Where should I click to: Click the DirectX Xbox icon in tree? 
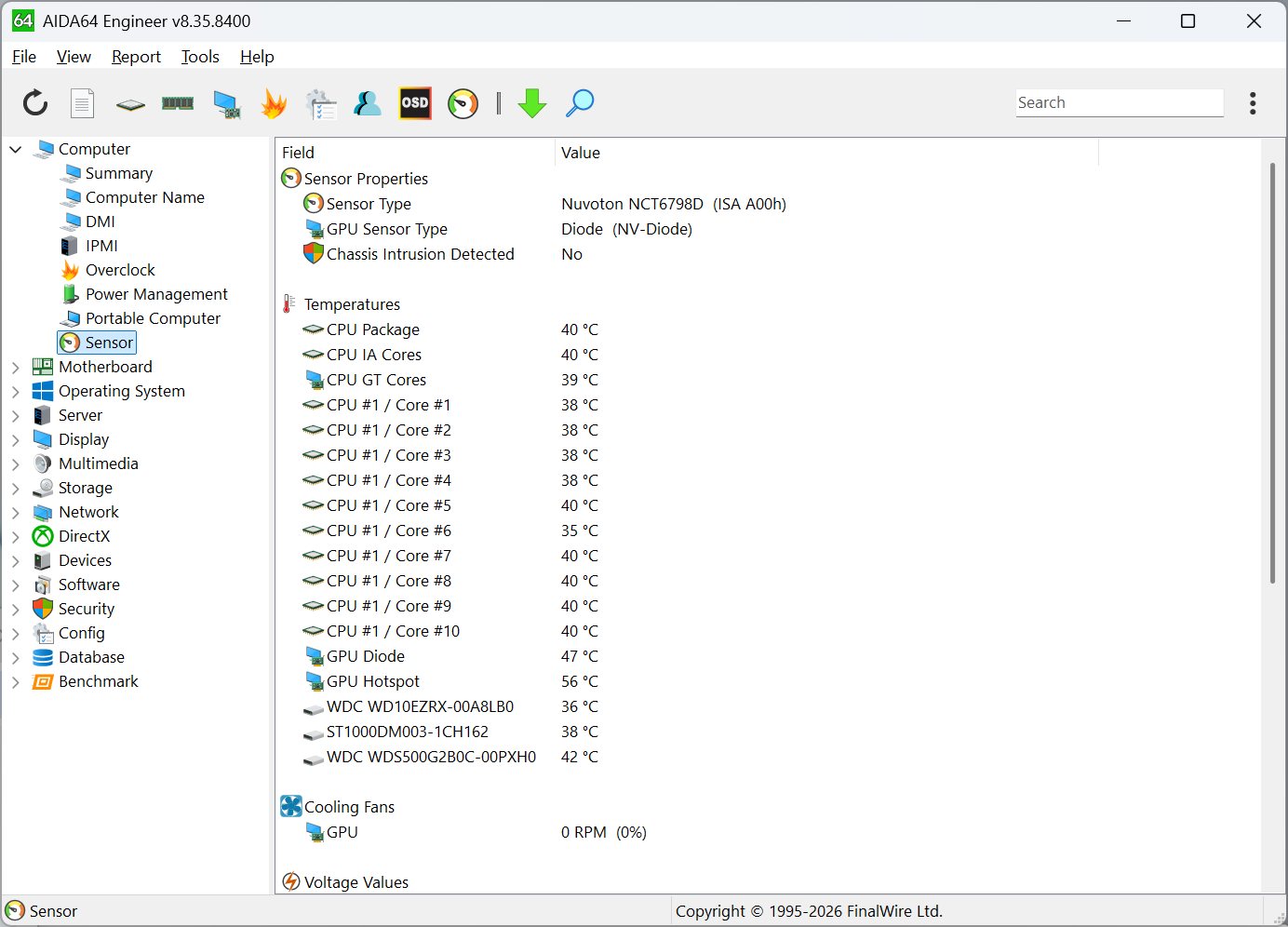click(x=43, y=536)
